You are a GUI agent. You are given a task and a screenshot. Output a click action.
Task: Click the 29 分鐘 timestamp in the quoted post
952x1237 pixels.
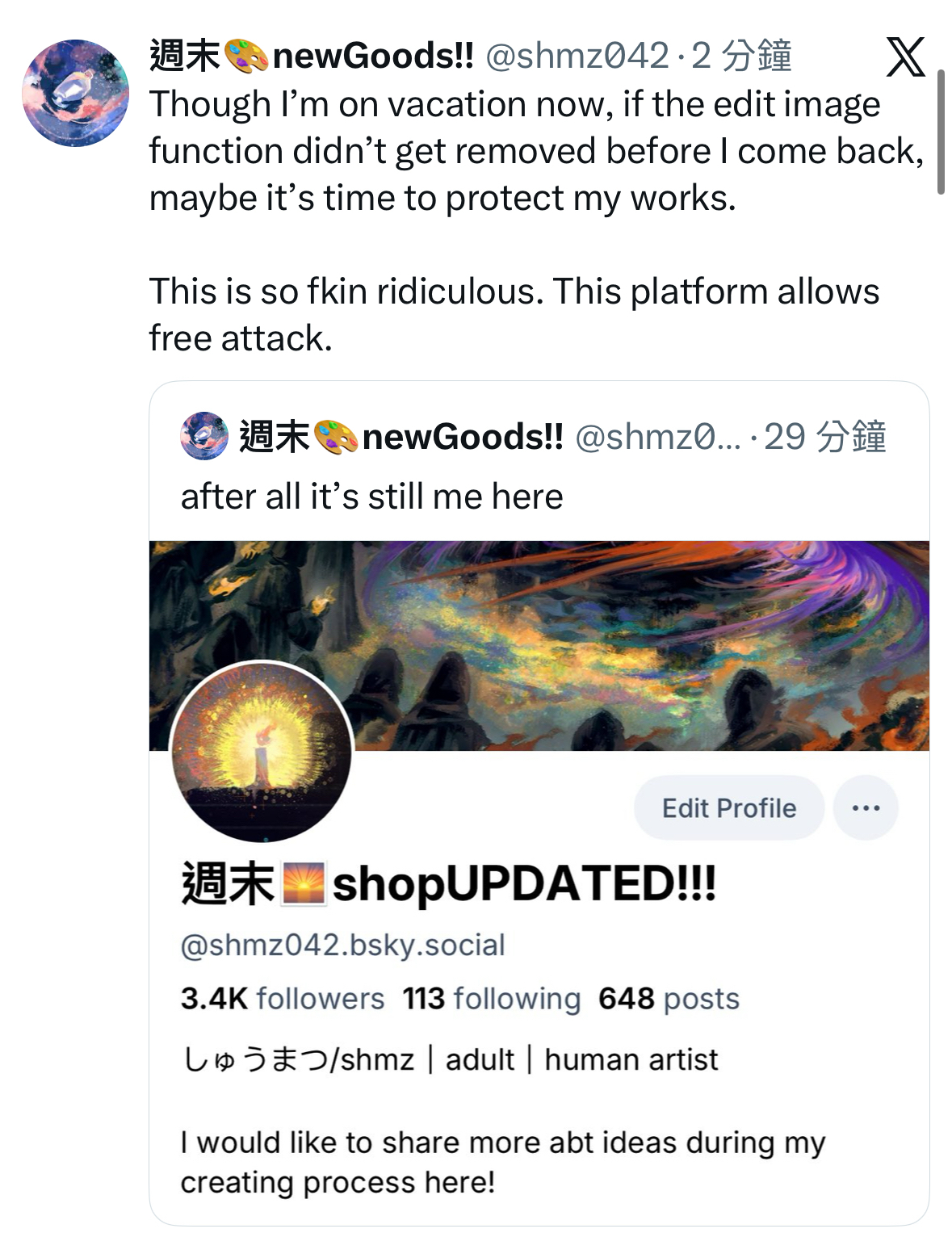coord(825,437)
